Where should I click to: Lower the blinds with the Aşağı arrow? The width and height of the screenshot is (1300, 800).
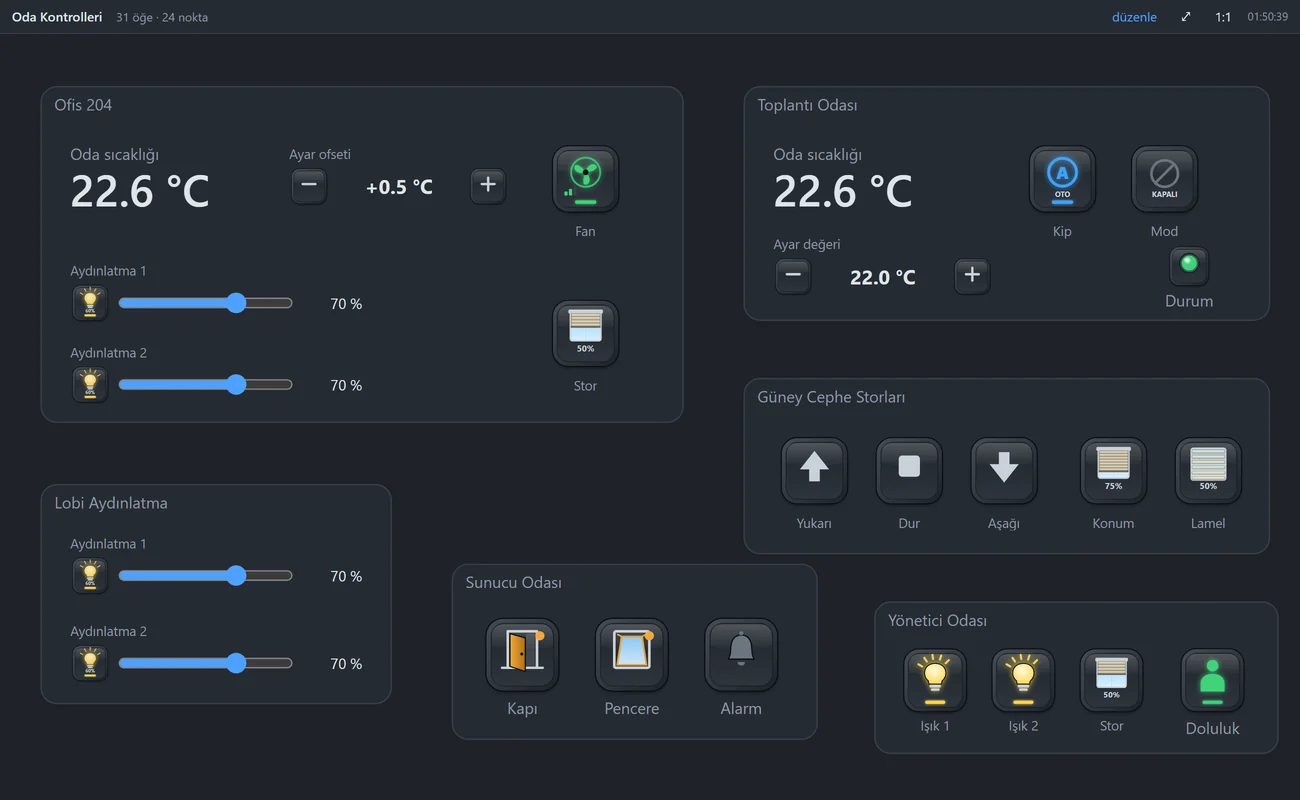point(1004,471)
